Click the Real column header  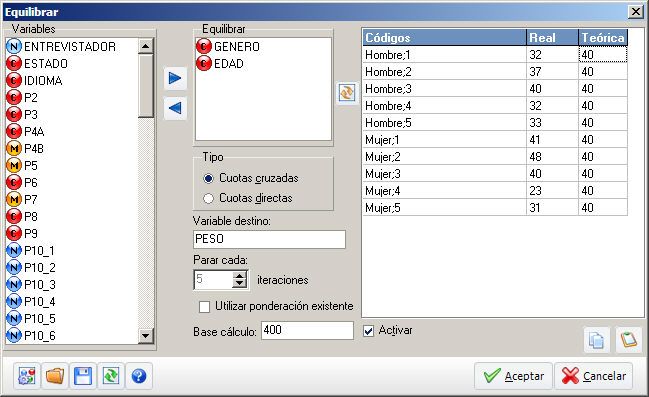[552, 37]
